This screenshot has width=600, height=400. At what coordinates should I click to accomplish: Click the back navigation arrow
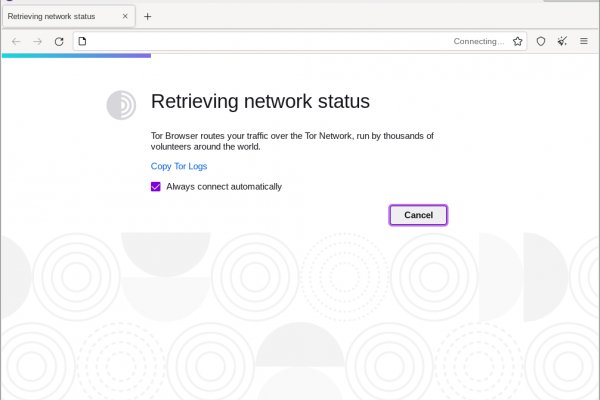tap(16, 42)
